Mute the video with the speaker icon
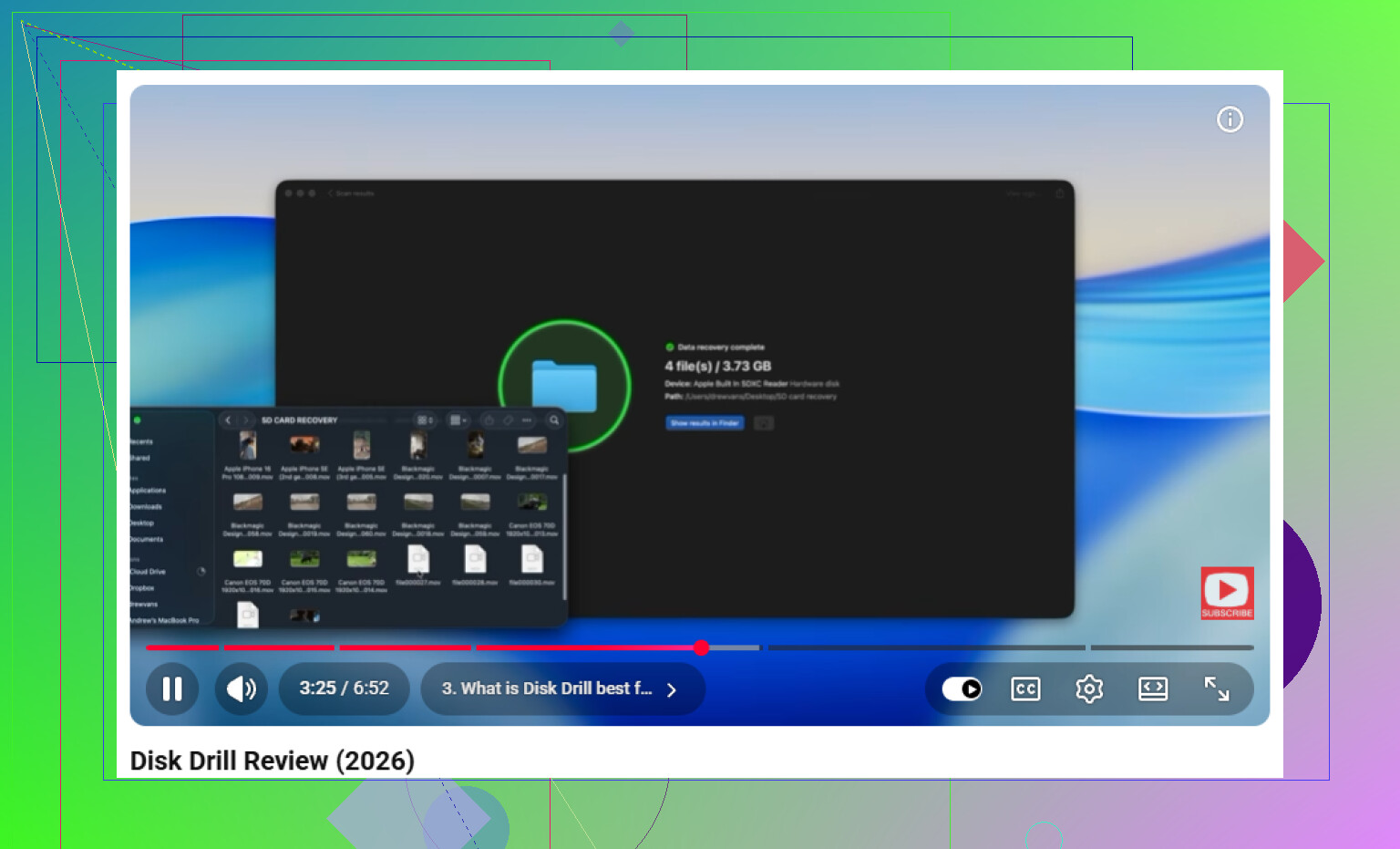The height and width of the screenshot is (849, 1400). (242, 689)
